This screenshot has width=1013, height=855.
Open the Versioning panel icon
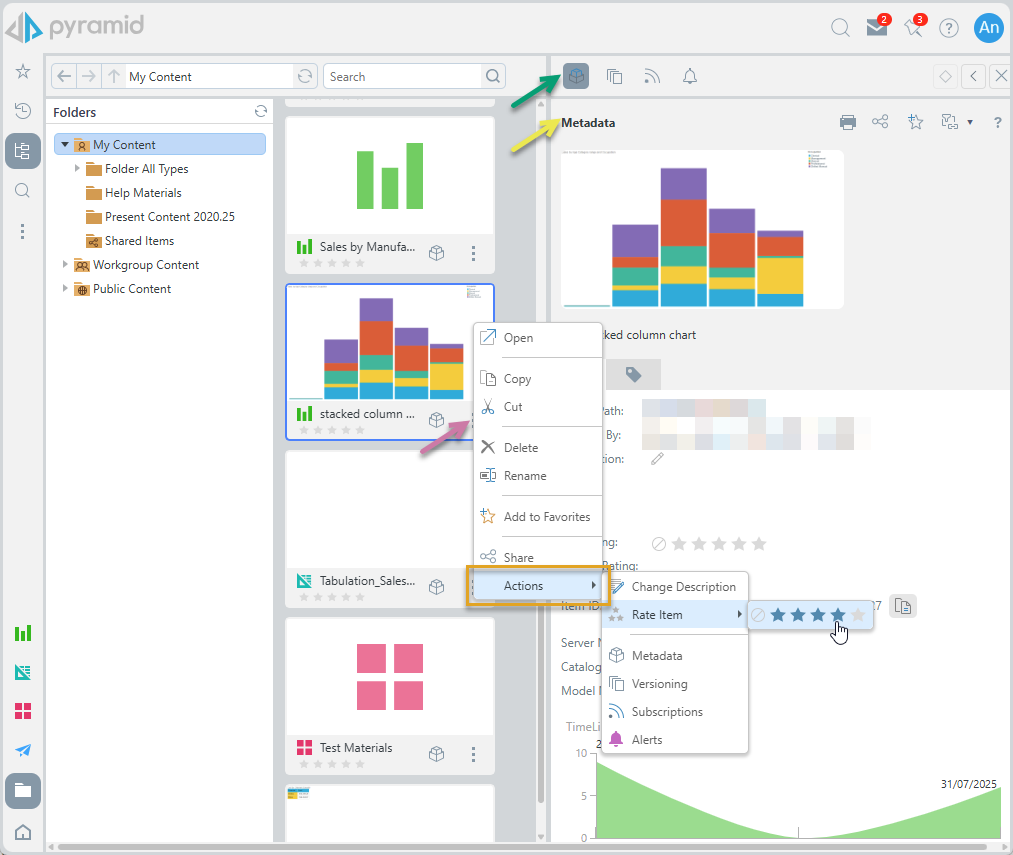[x=615, y=76]
